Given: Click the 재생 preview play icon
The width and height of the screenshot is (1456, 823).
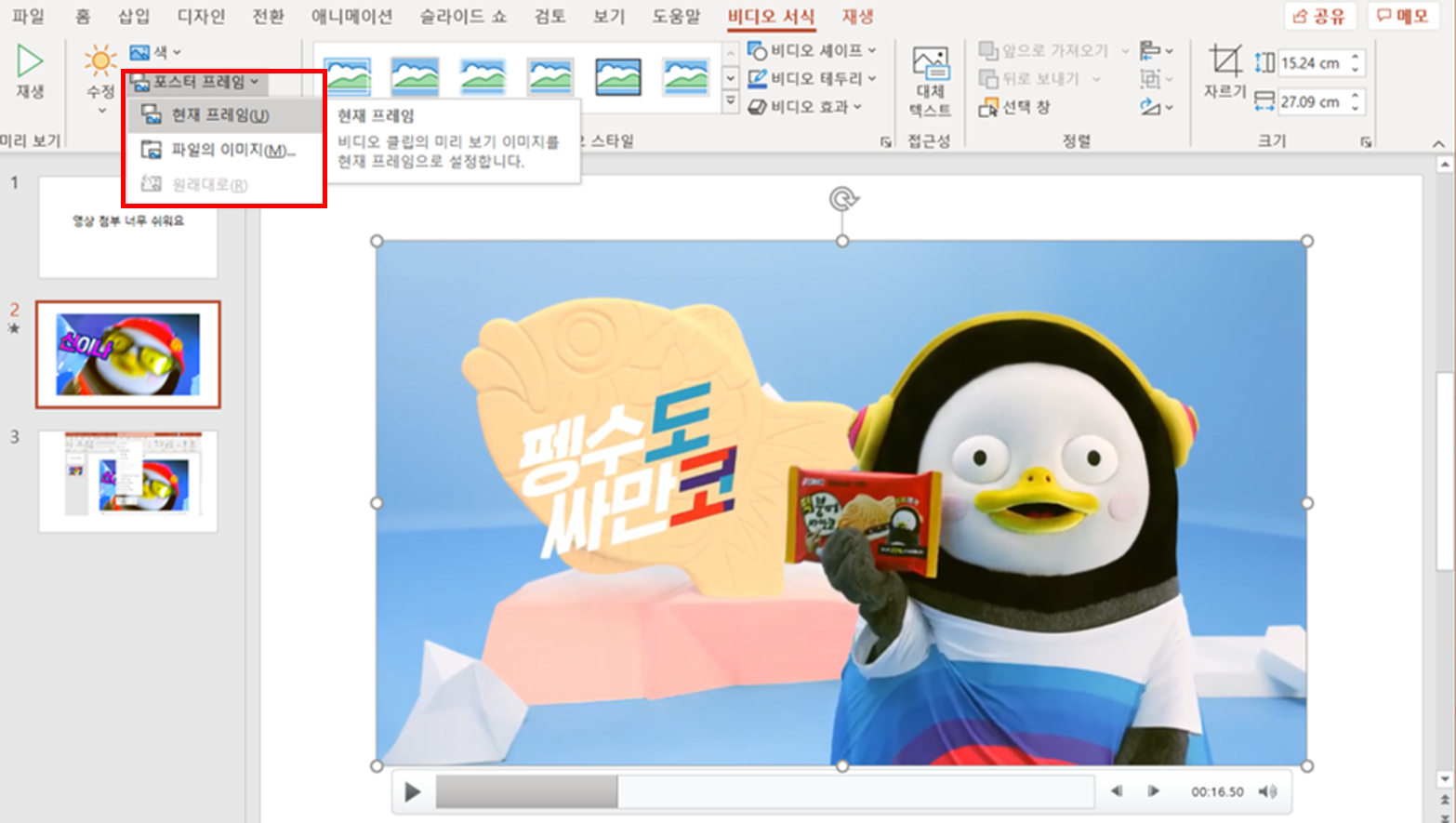Looking at the screenshot, I should tap(30, 62).
